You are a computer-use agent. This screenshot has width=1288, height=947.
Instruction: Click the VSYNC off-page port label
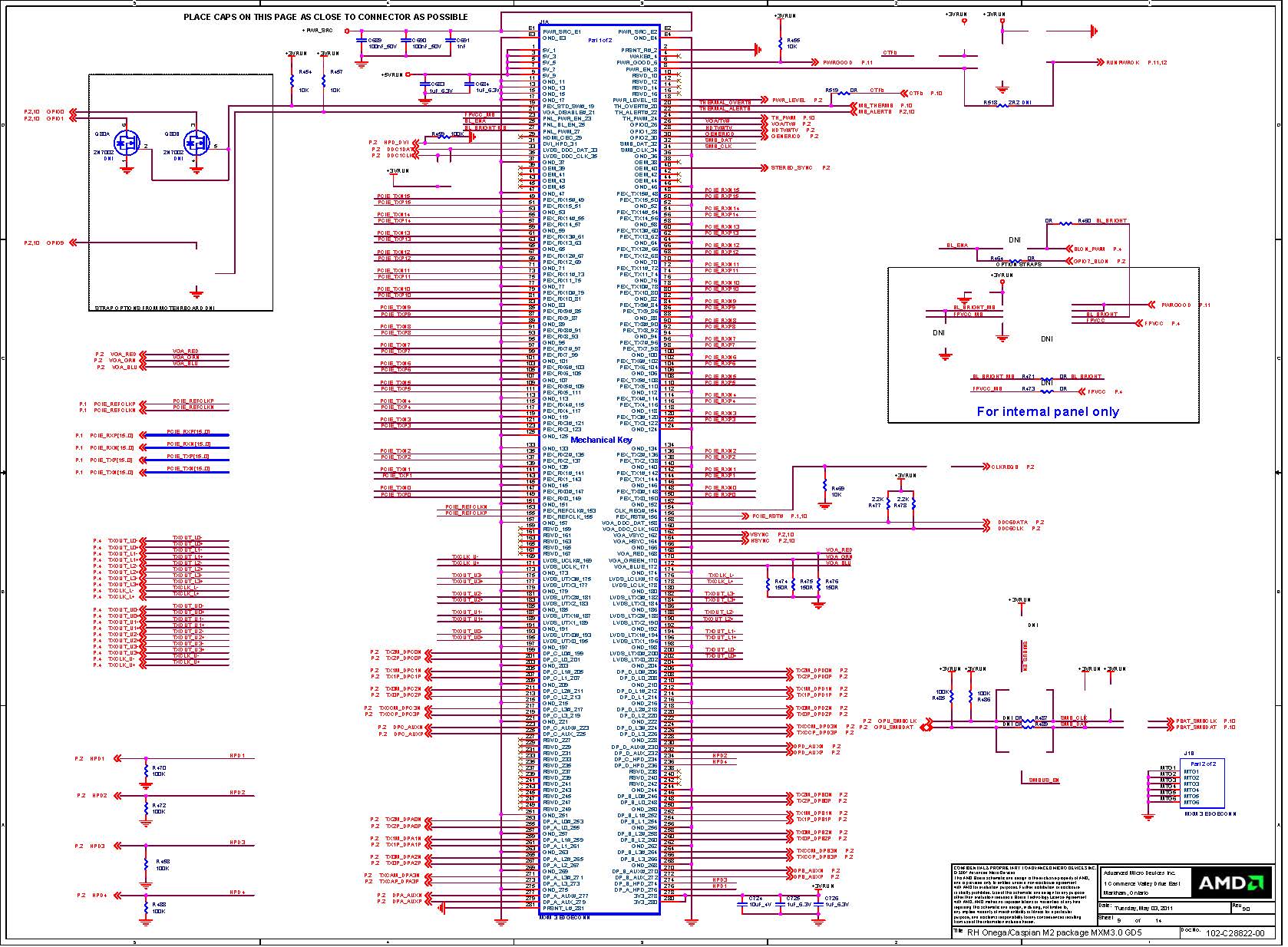click(759, 535)
